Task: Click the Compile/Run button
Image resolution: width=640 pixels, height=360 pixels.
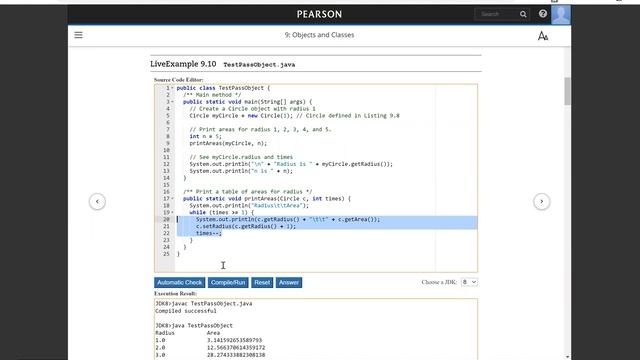Action: [228, 282]
